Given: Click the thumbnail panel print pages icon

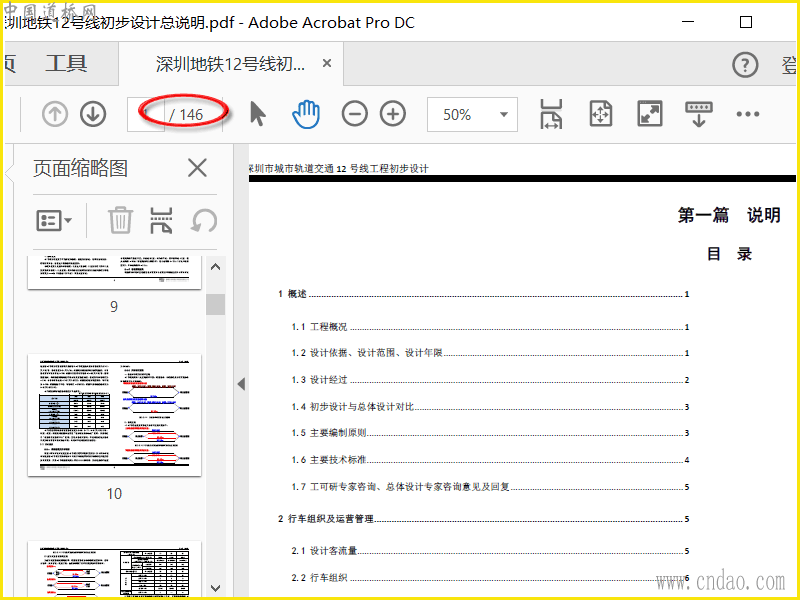Looking at the screenshot, I should click(161, 220).
